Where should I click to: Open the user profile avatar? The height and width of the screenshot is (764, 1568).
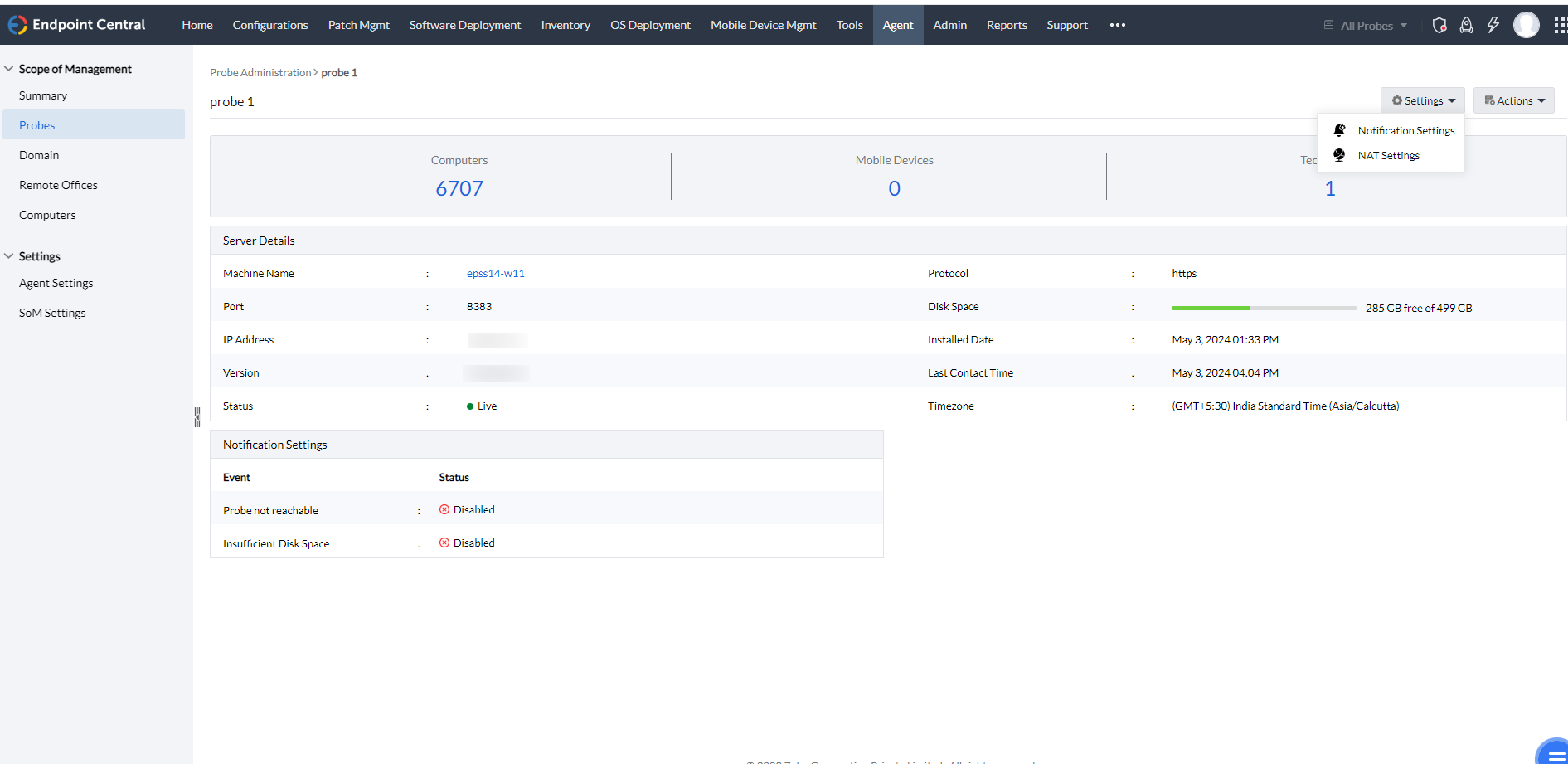(x=1526, y=25)
